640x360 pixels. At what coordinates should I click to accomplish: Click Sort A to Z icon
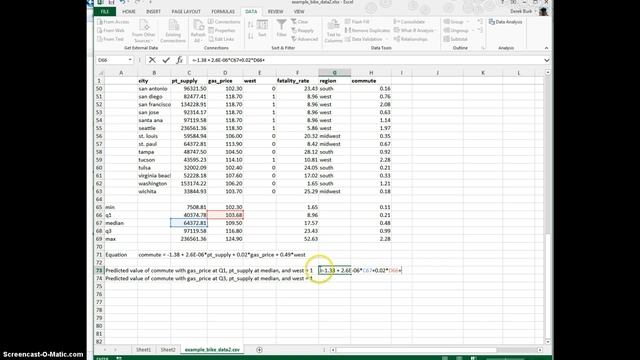coord(251,25)
